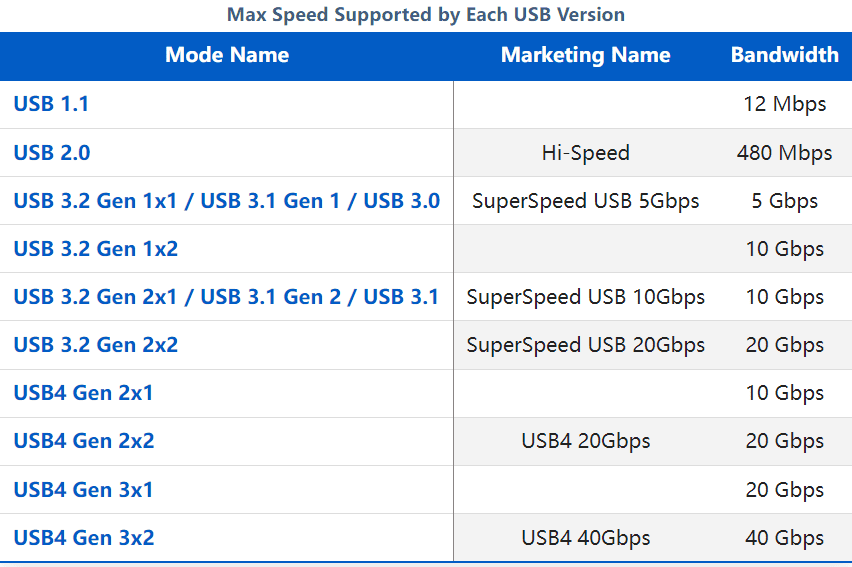Click the USB4 40Gbps marketing cell
852x567 pixels.
(x=585, y=538)
